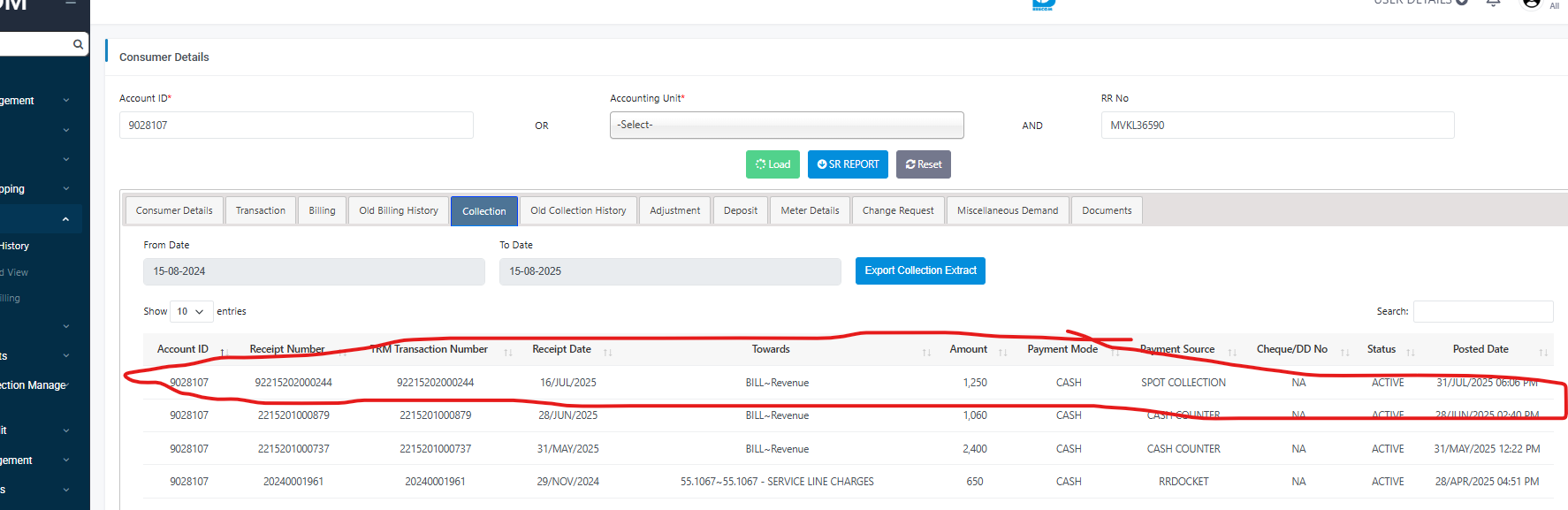The width and height of the screenshot is (1568, 510).
Task: Sort table by Account ID arrows
Action: click(x=224, y=352)
